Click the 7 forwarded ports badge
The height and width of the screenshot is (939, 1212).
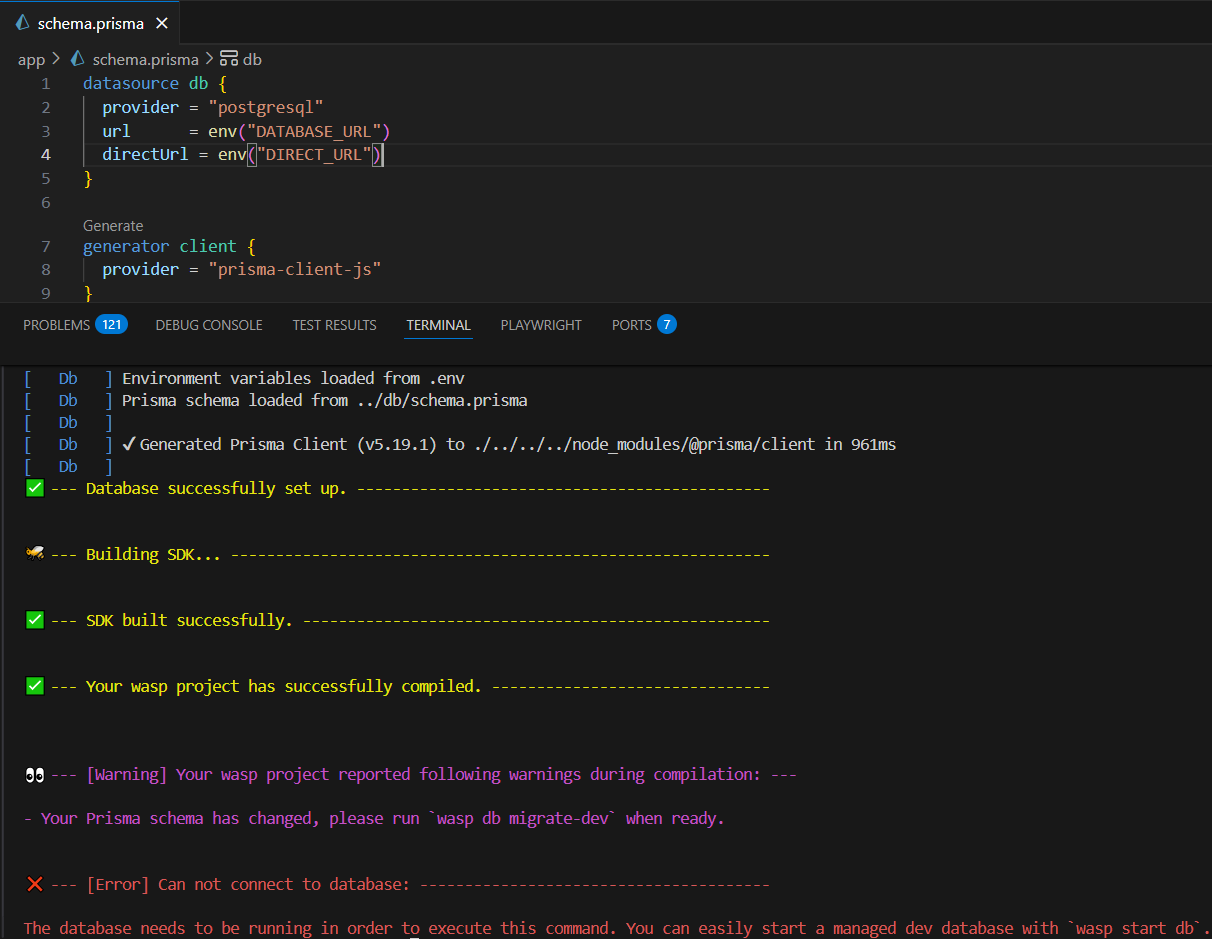point(667,324)
